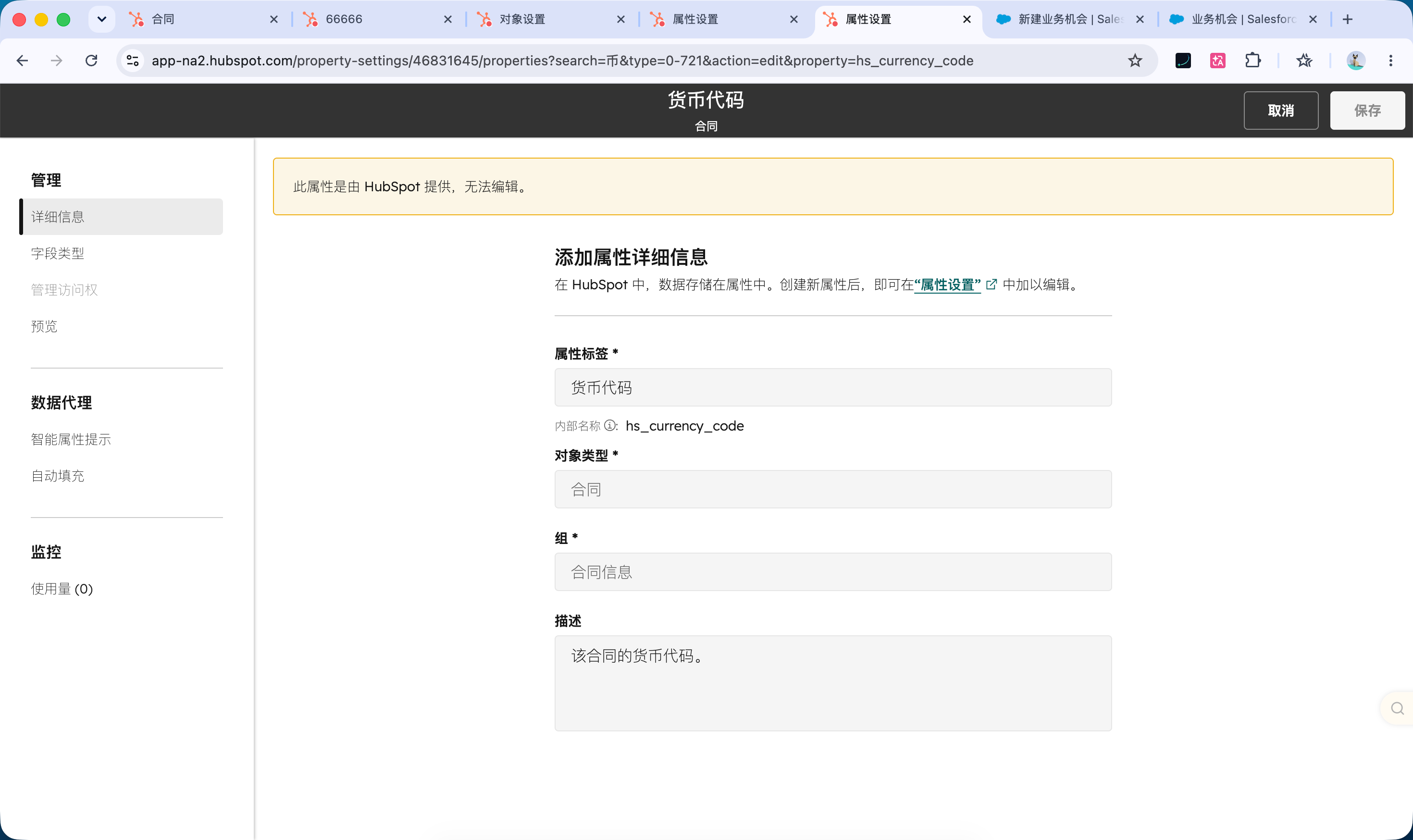Image resolution: width=1413 pixels, height=840 pixels.
Task: Click the 内部名称 info icon
Action: pyautogui.click(x=610, y=426)
